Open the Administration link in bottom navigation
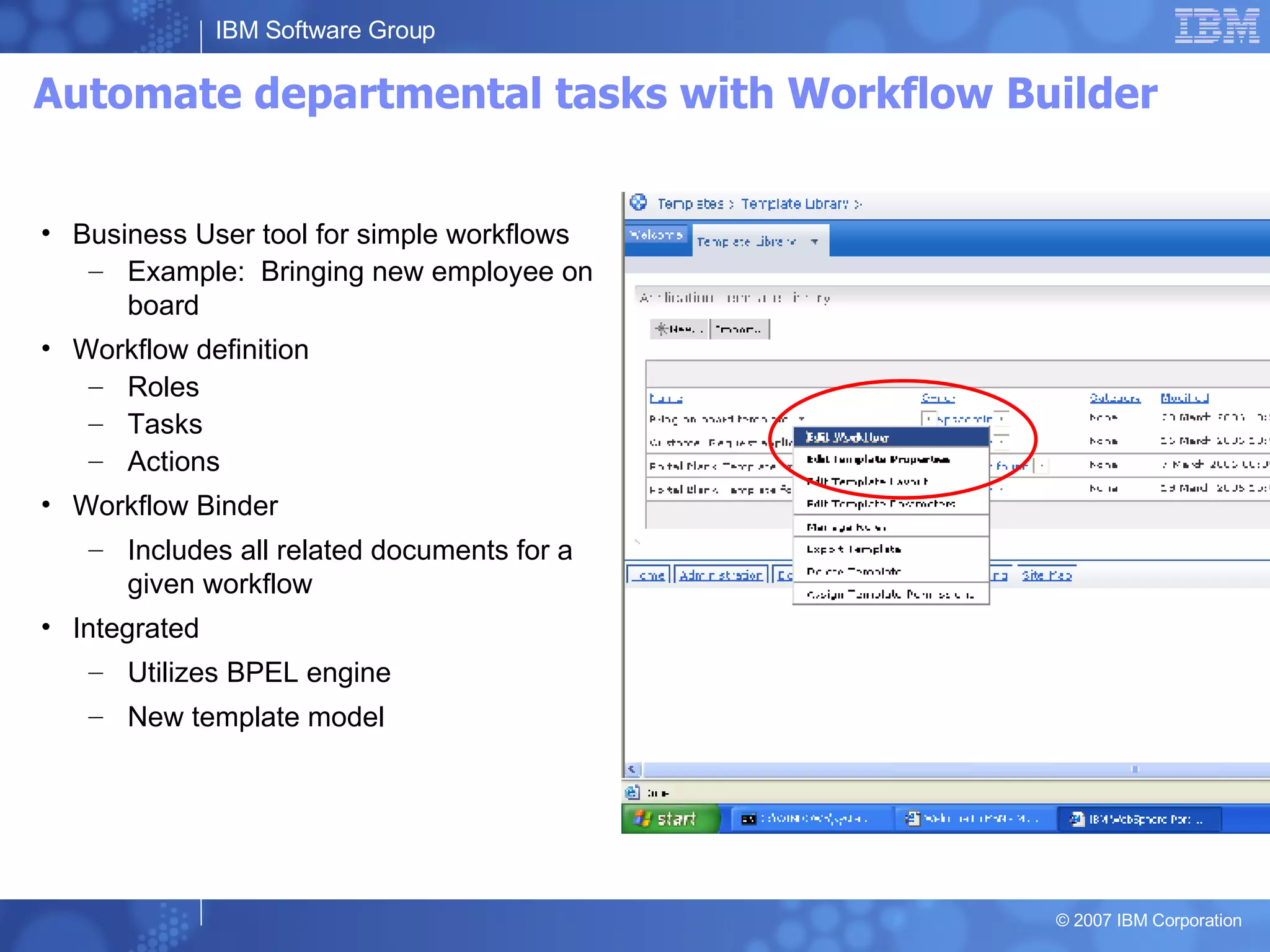This screenshot has height=952, width=1270. (x=721, y=575)
